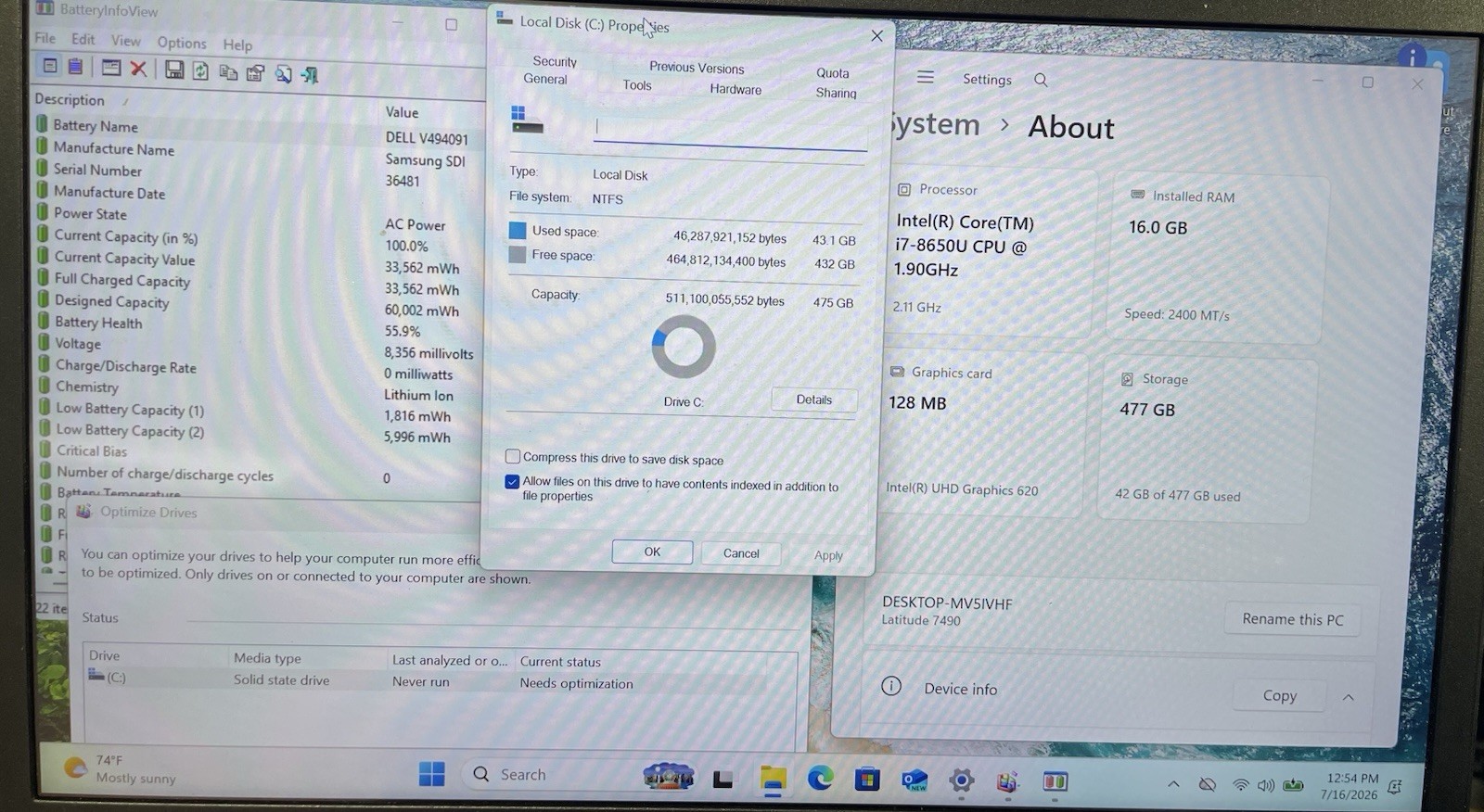
Task: Click the Device info circle icon in Settings
Action: point(890,686)
